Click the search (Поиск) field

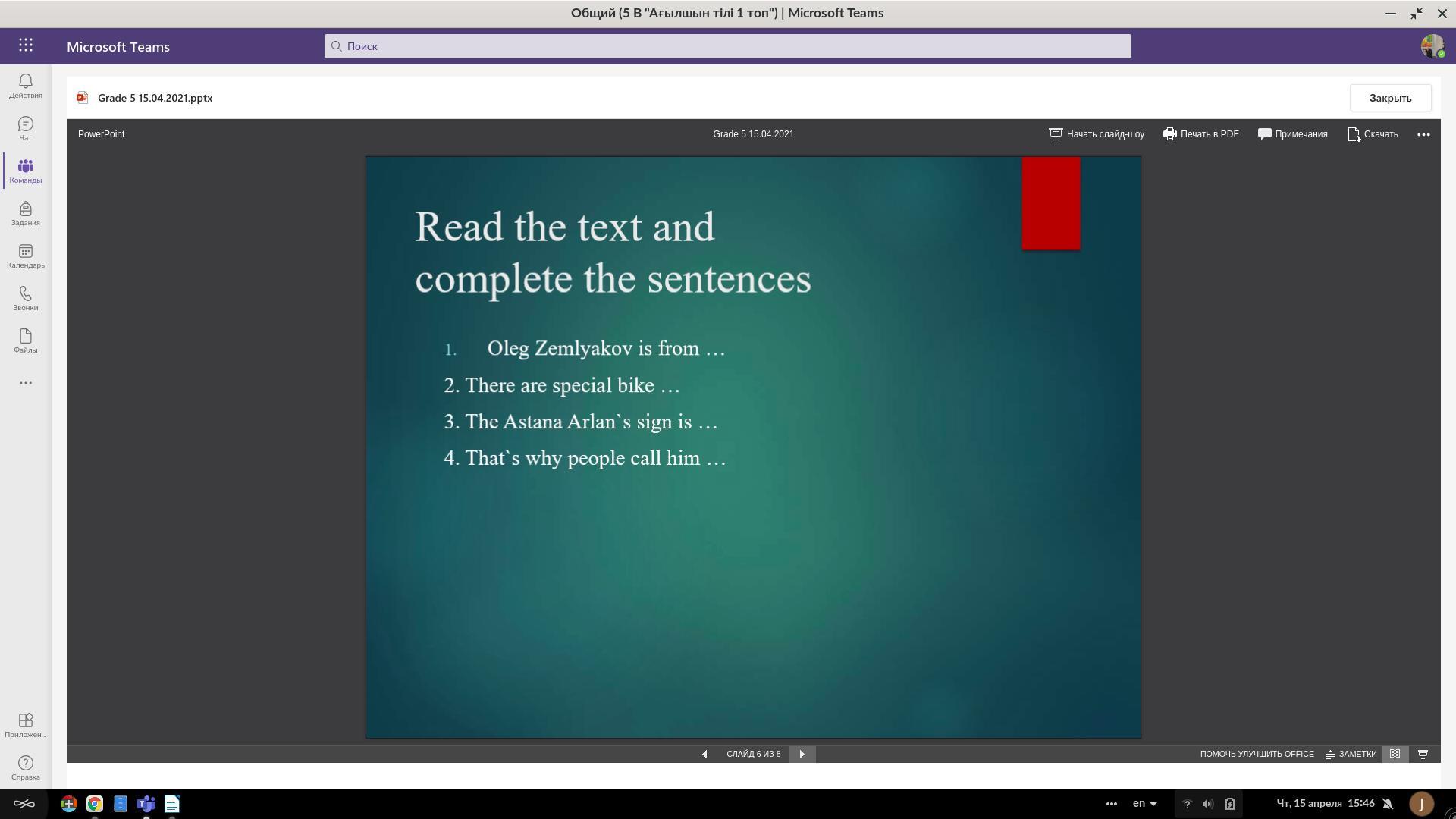728,46
